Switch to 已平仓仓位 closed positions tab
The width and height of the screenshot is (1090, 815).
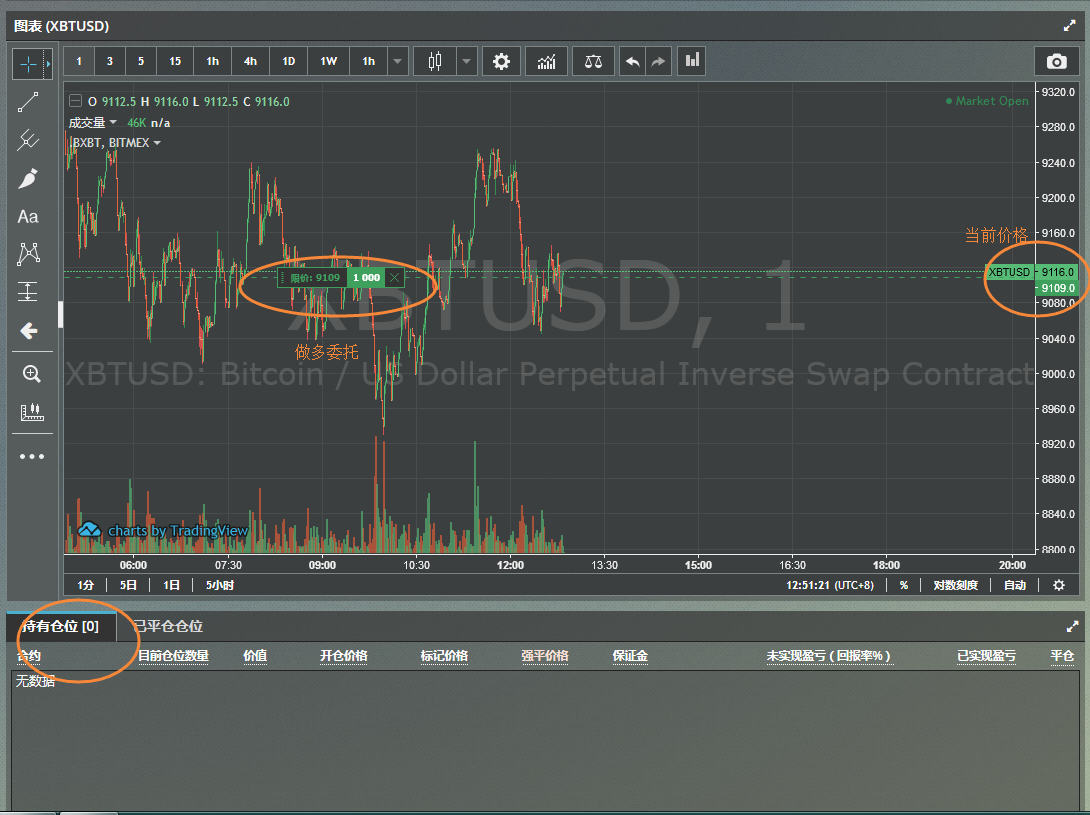[x=168, y=627]
